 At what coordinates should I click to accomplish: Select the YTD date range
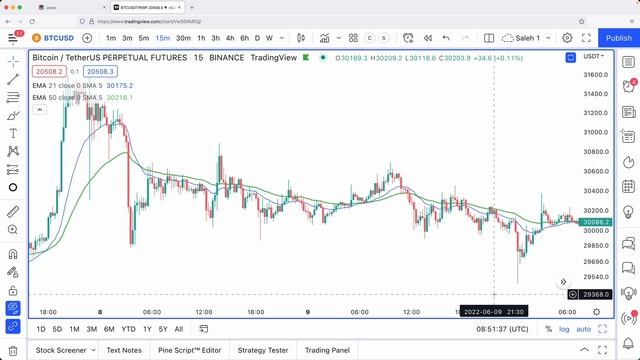[129, 329]
